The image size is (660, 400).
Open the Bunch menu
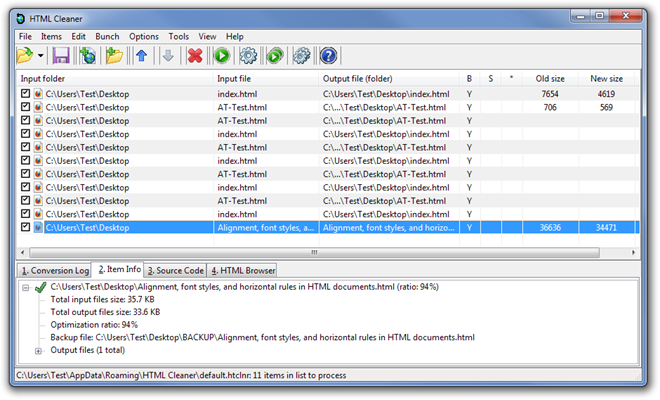click(107, 37)
